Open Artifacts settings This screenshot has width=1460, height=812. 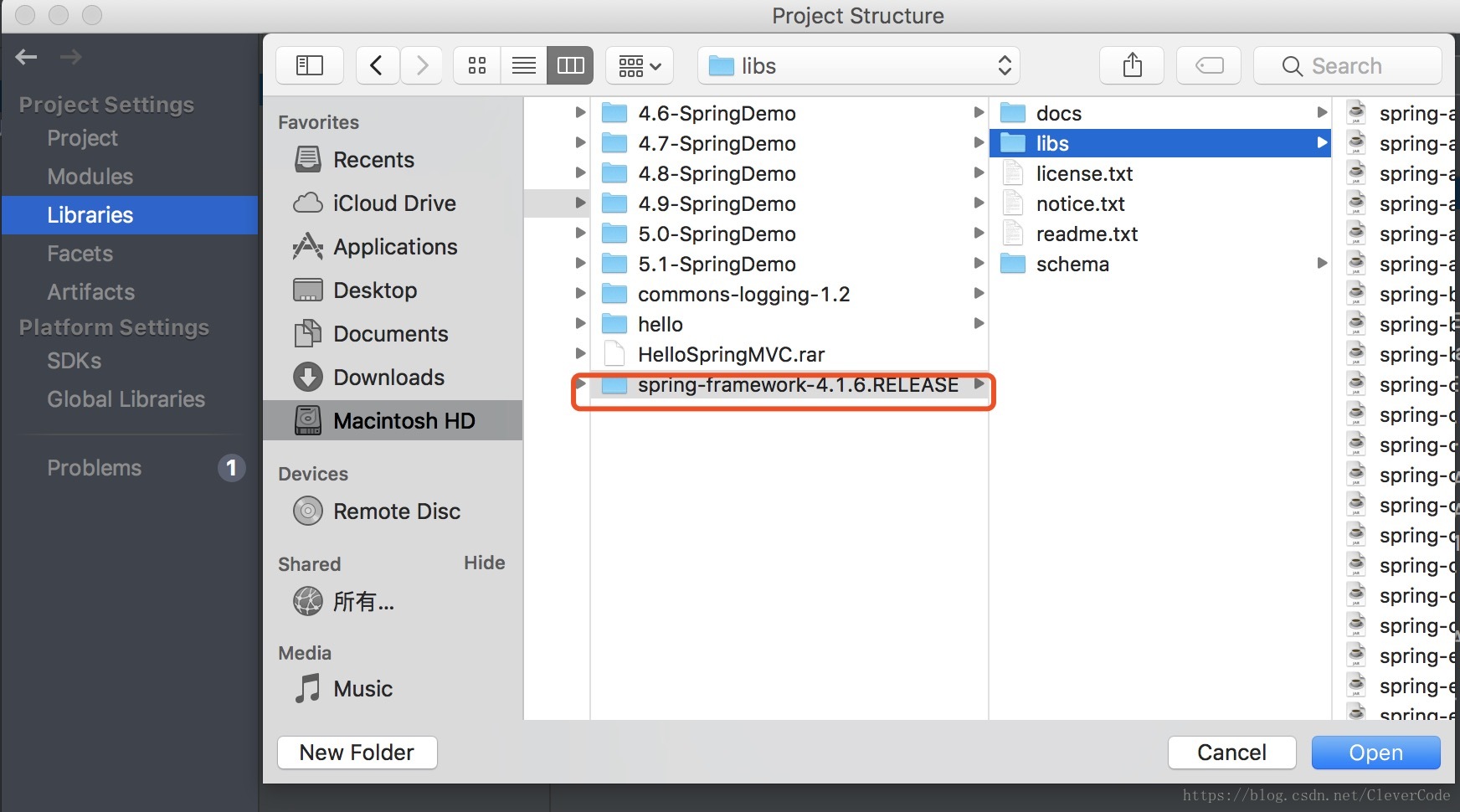(x=90, y=292)
